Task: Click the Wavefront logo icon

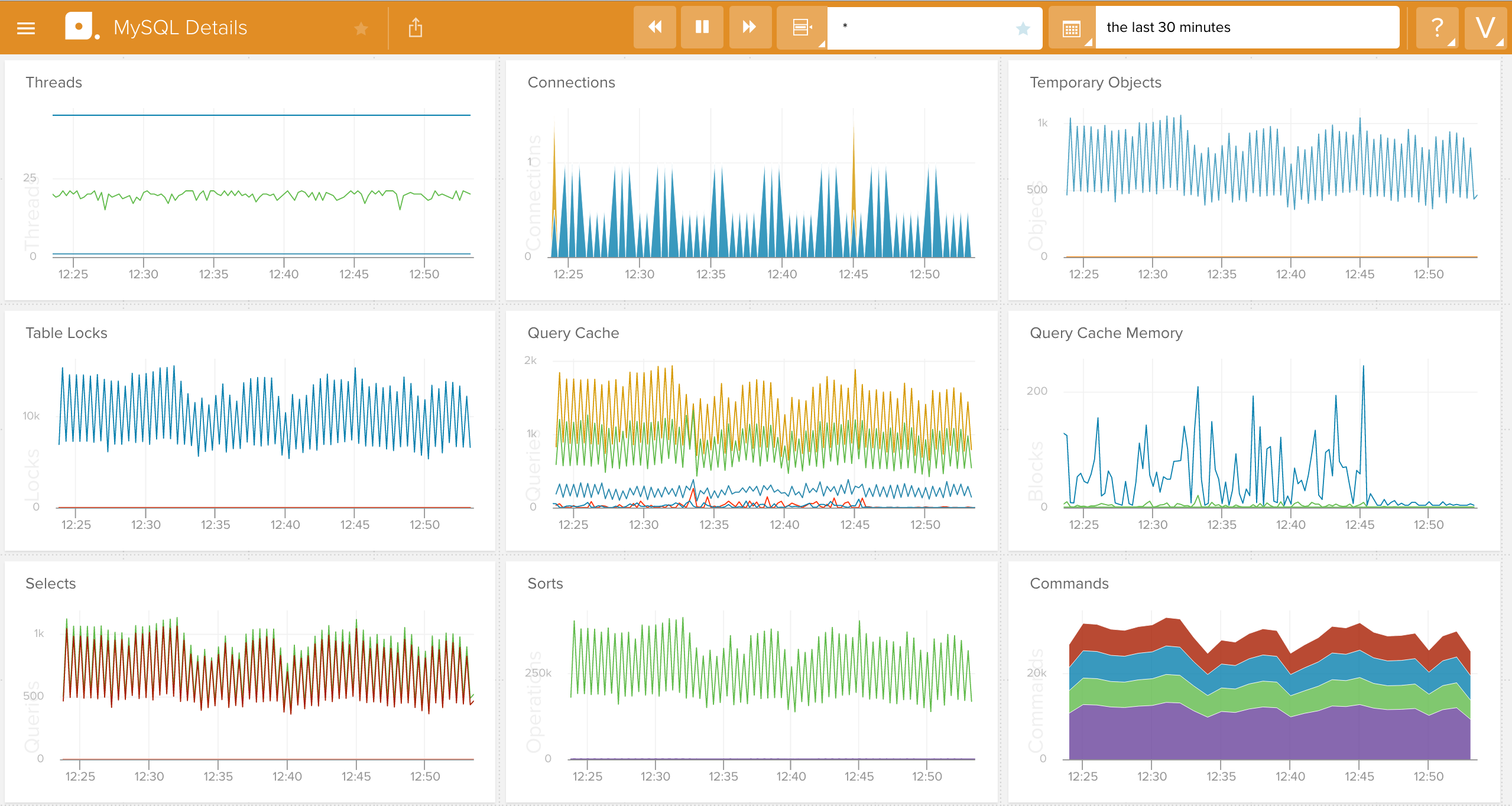Action: [82, 27]
